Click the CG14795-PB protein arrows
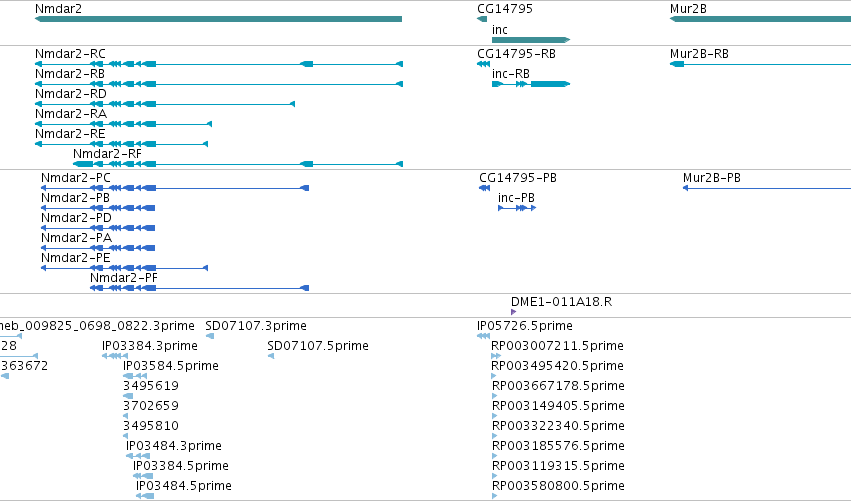Screen dimensions: 851x501 point(485,188)
